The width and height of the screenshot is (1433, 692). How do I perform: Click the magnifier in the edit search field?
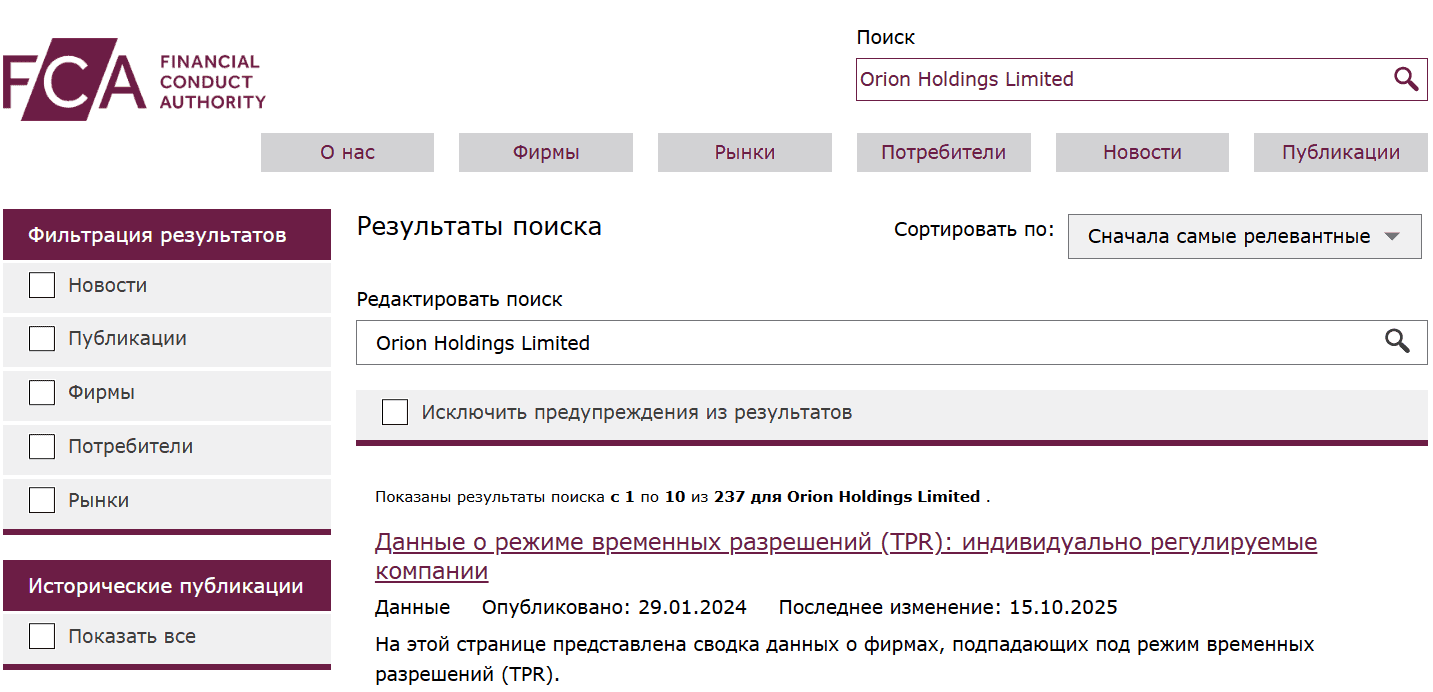[1396, 342]
